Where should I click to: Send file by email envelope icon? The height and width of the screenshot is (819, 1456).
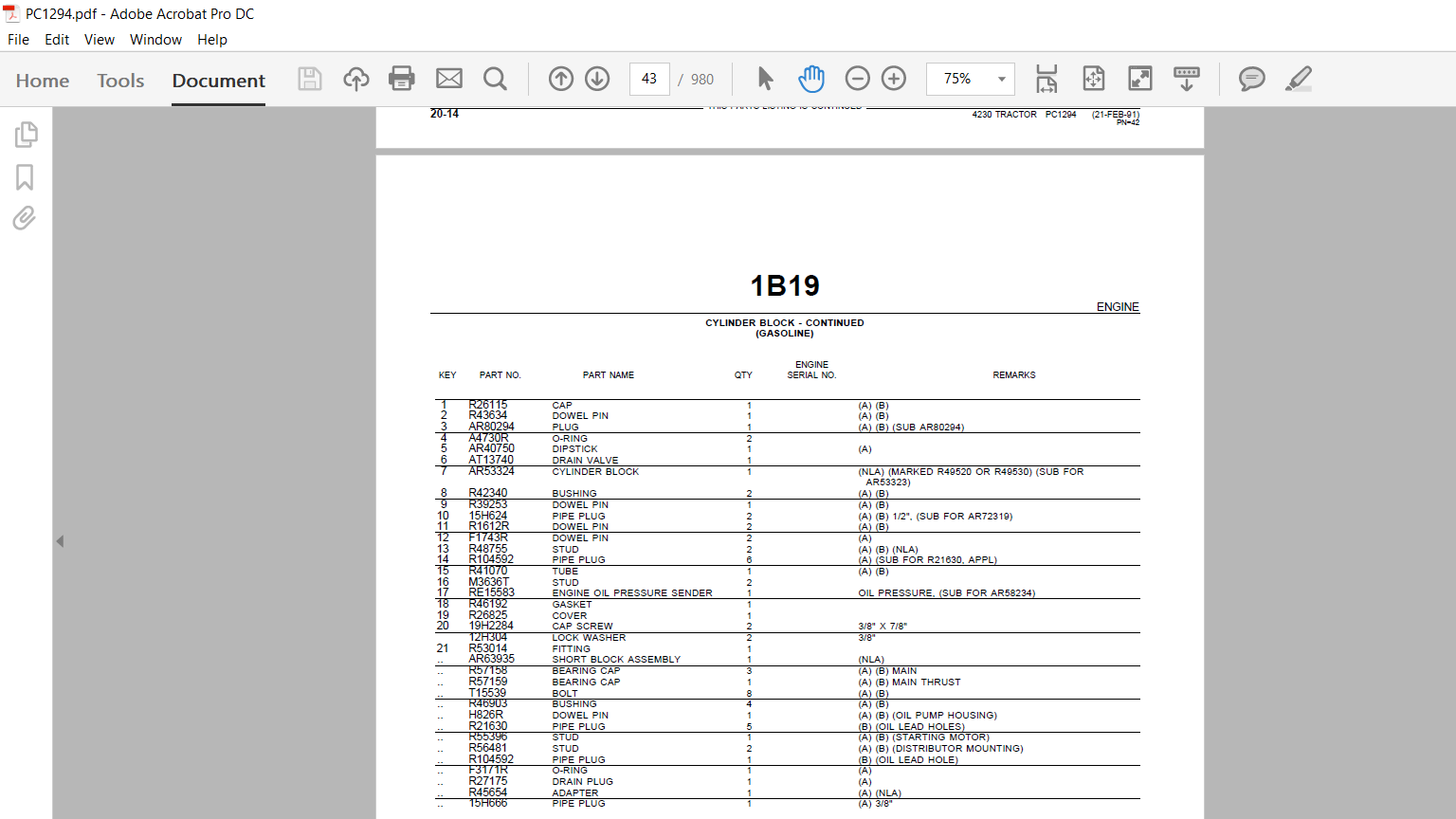[449, 79]
